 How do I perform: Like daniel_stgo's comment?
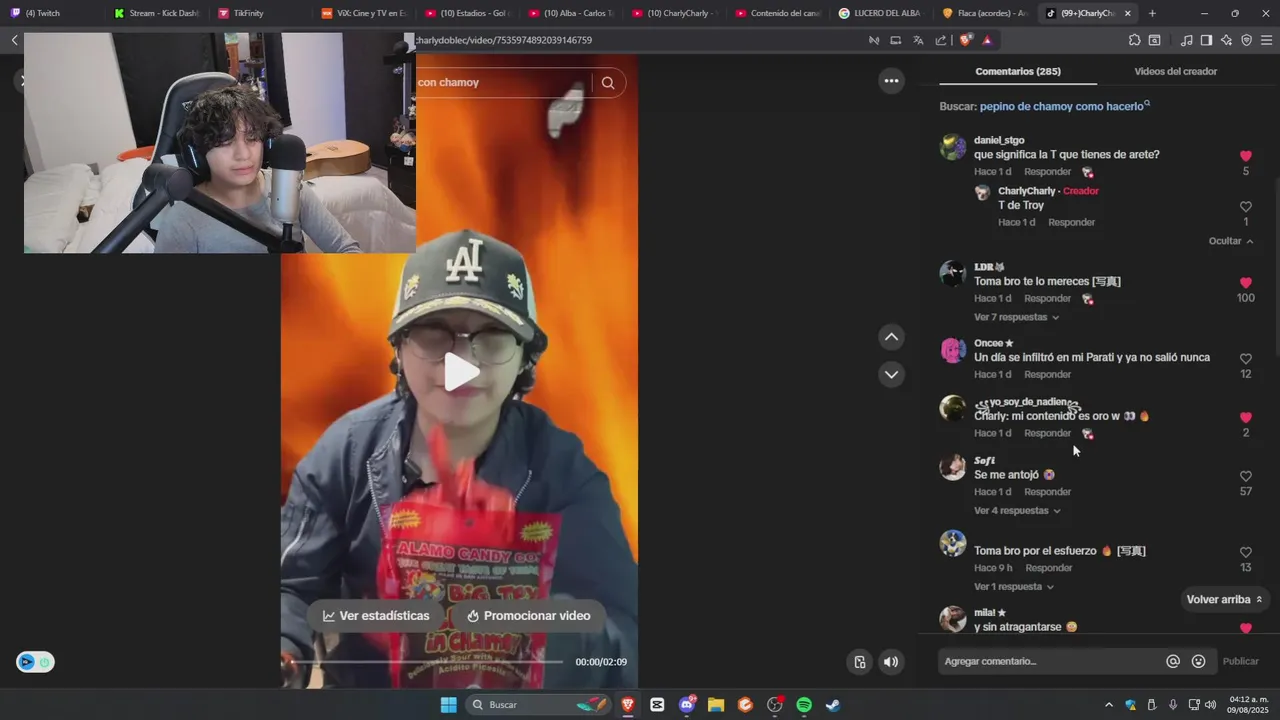coord(1245,156)
